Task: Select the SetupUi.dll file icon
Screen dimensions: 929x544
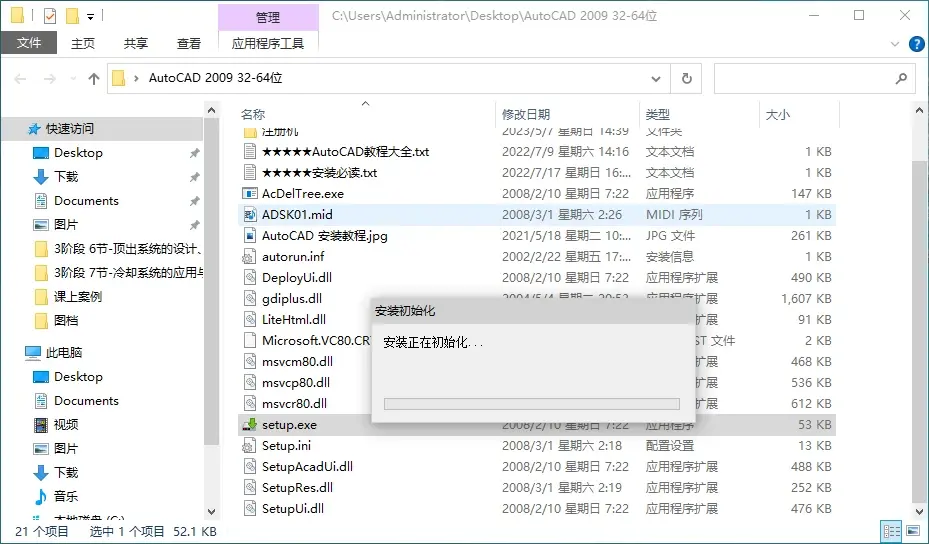Action: point(249,508)
